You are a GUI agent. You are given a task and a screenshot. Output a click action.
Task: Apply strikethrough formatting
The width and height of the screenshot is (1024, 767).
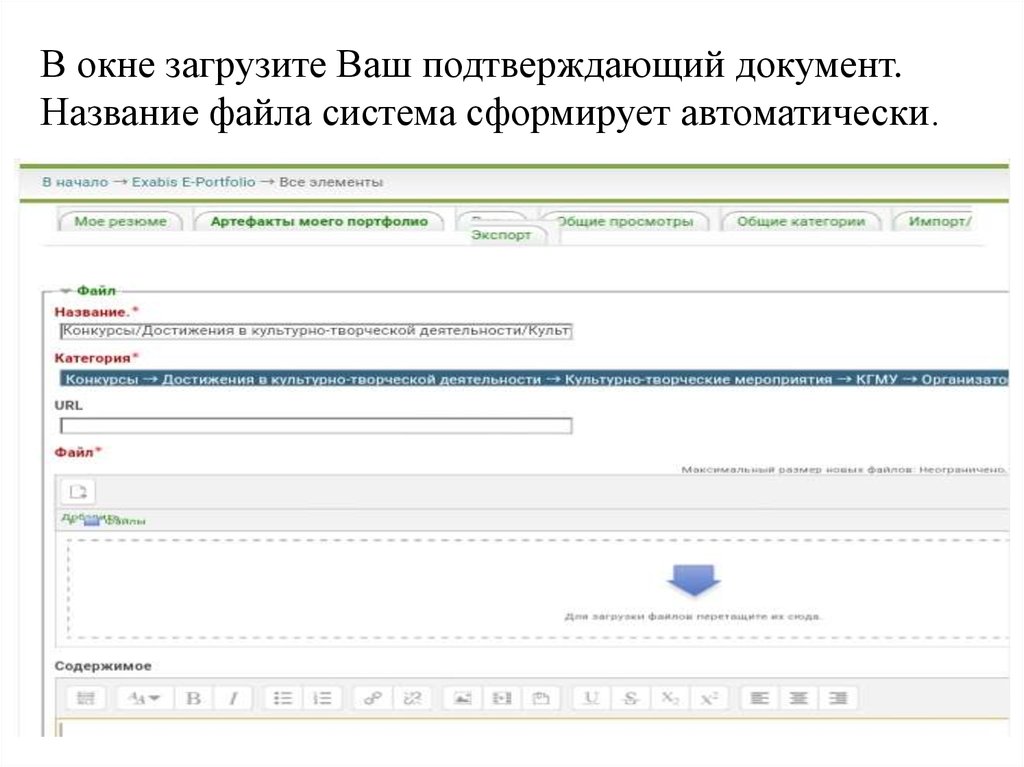coord(630,698)
